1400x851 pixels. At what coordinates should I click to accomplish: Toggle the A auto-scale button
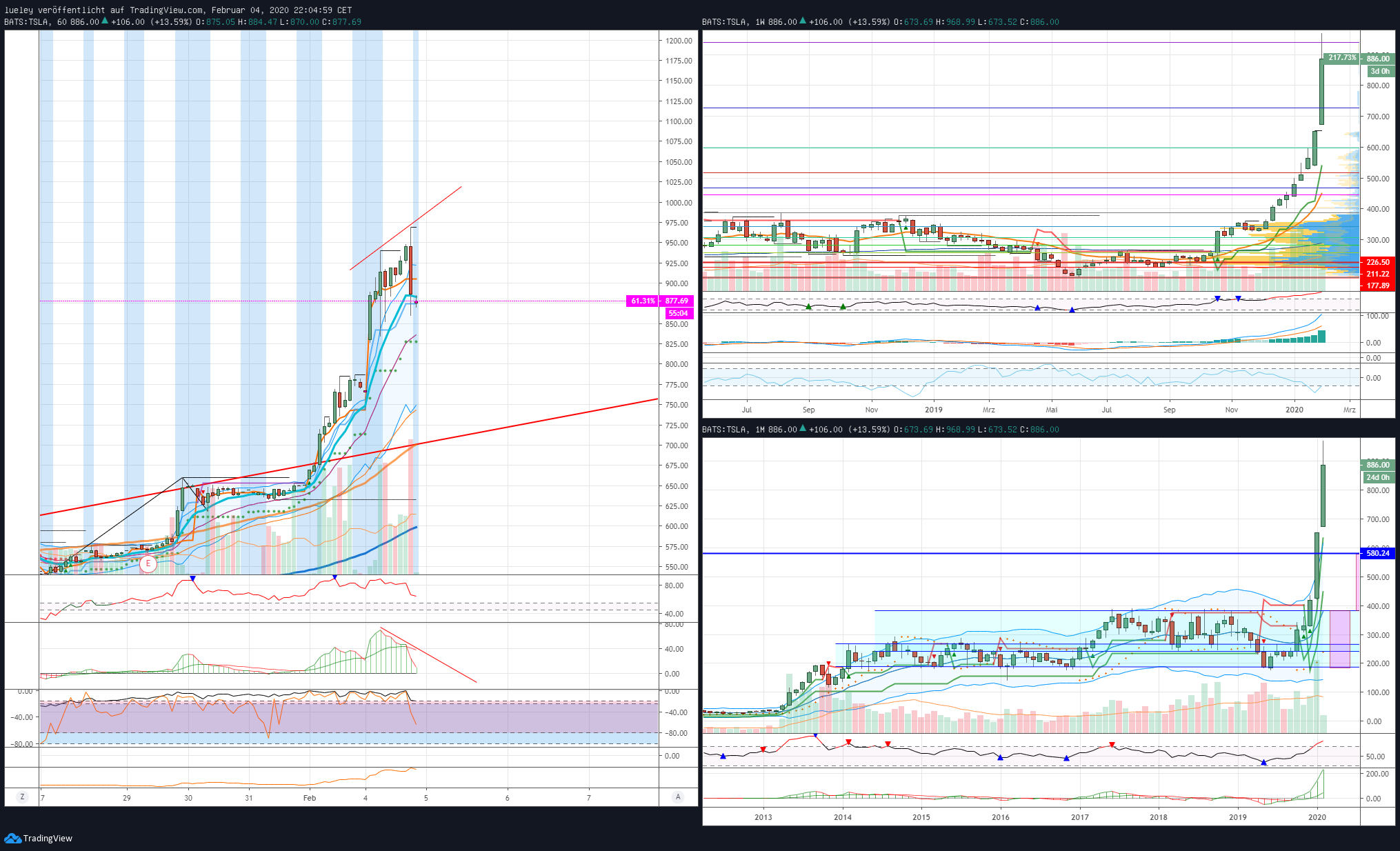[678, 797]
